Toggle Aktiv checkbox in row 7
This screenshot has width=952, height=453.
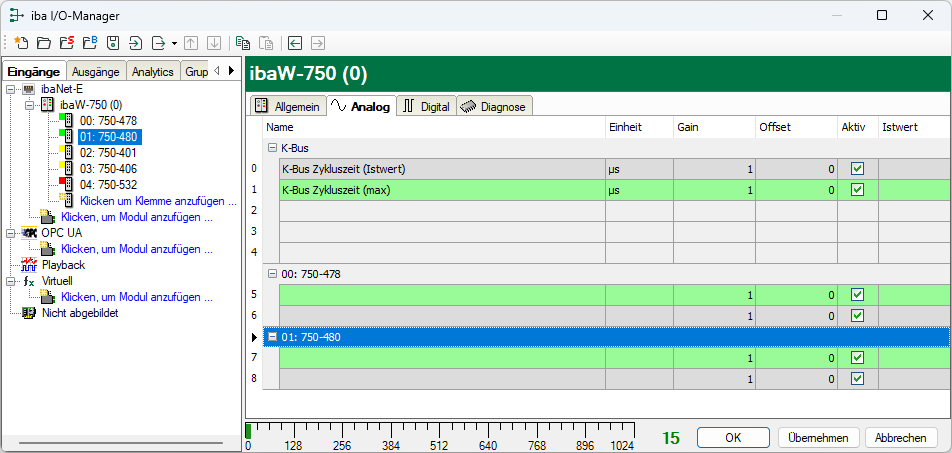click(857, 358)
